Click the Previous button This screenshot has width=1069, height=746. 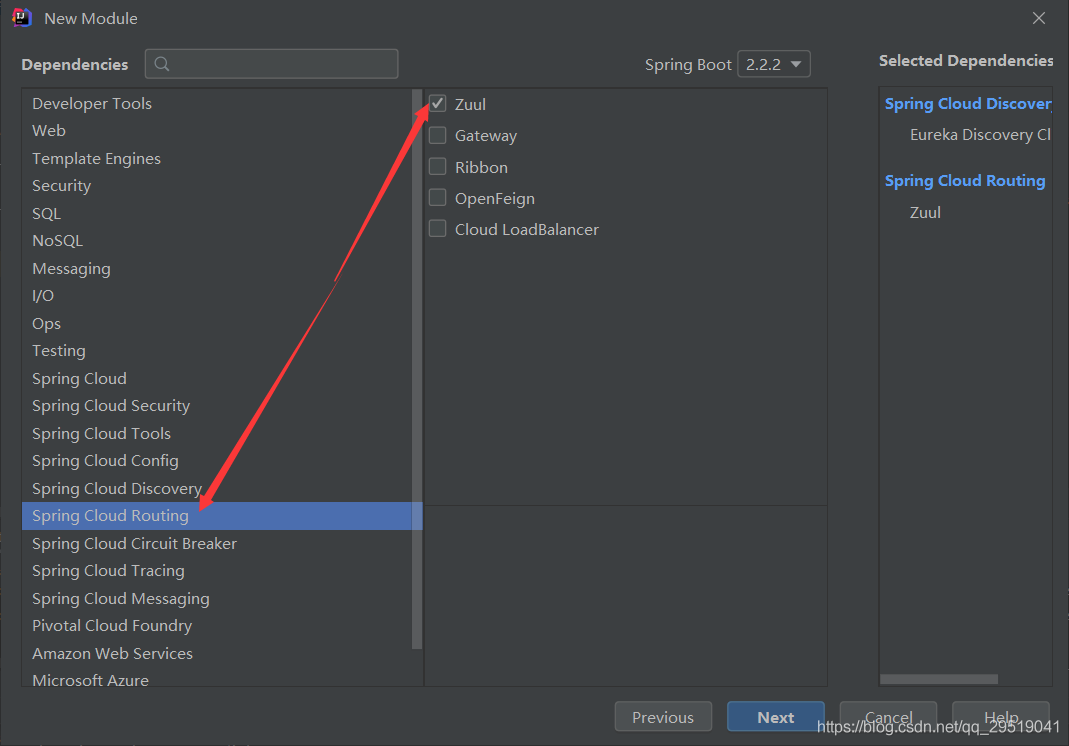coord(663,717)
